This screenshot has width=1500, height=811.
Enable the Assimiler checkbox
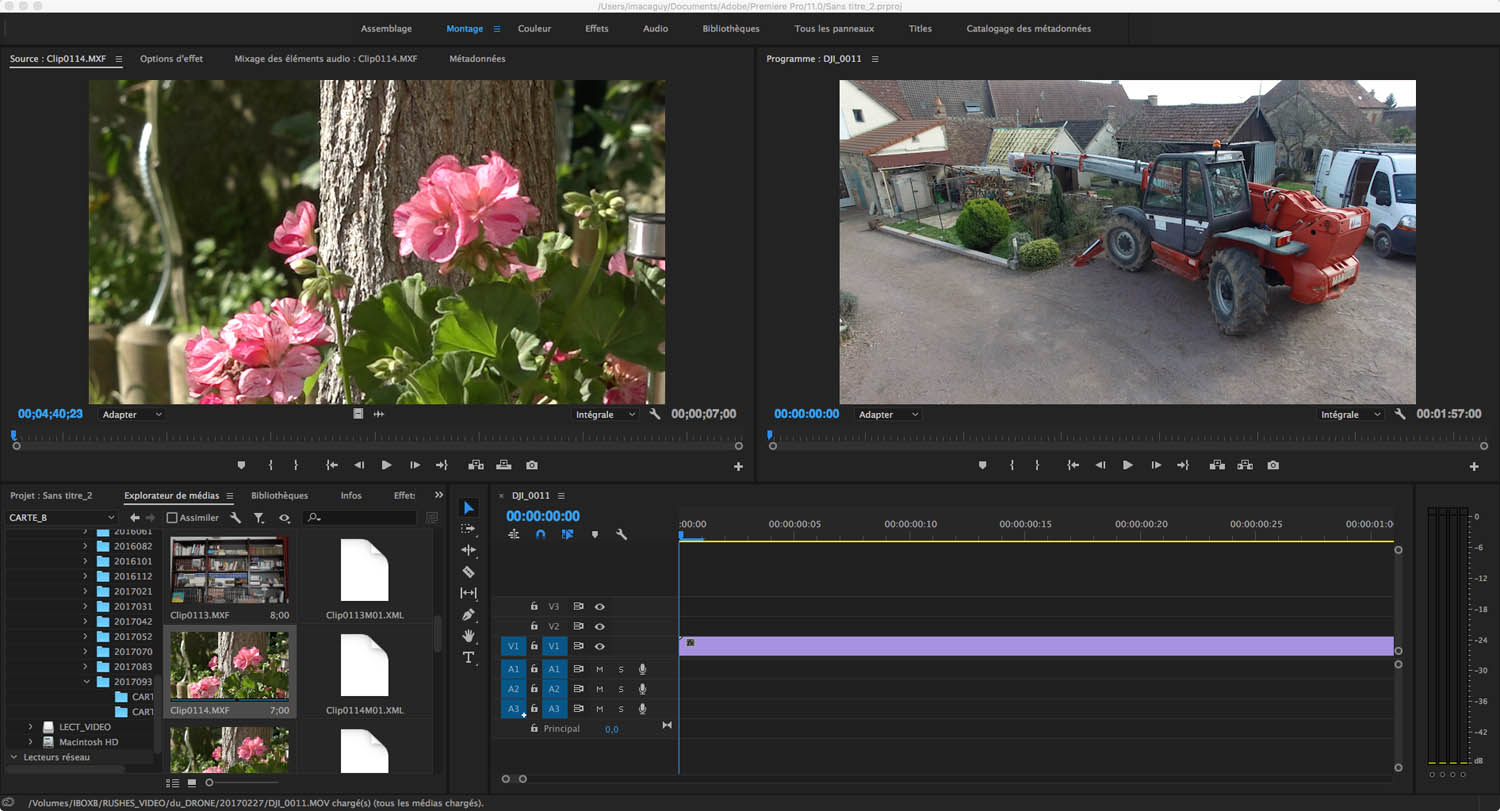[172, 518]
